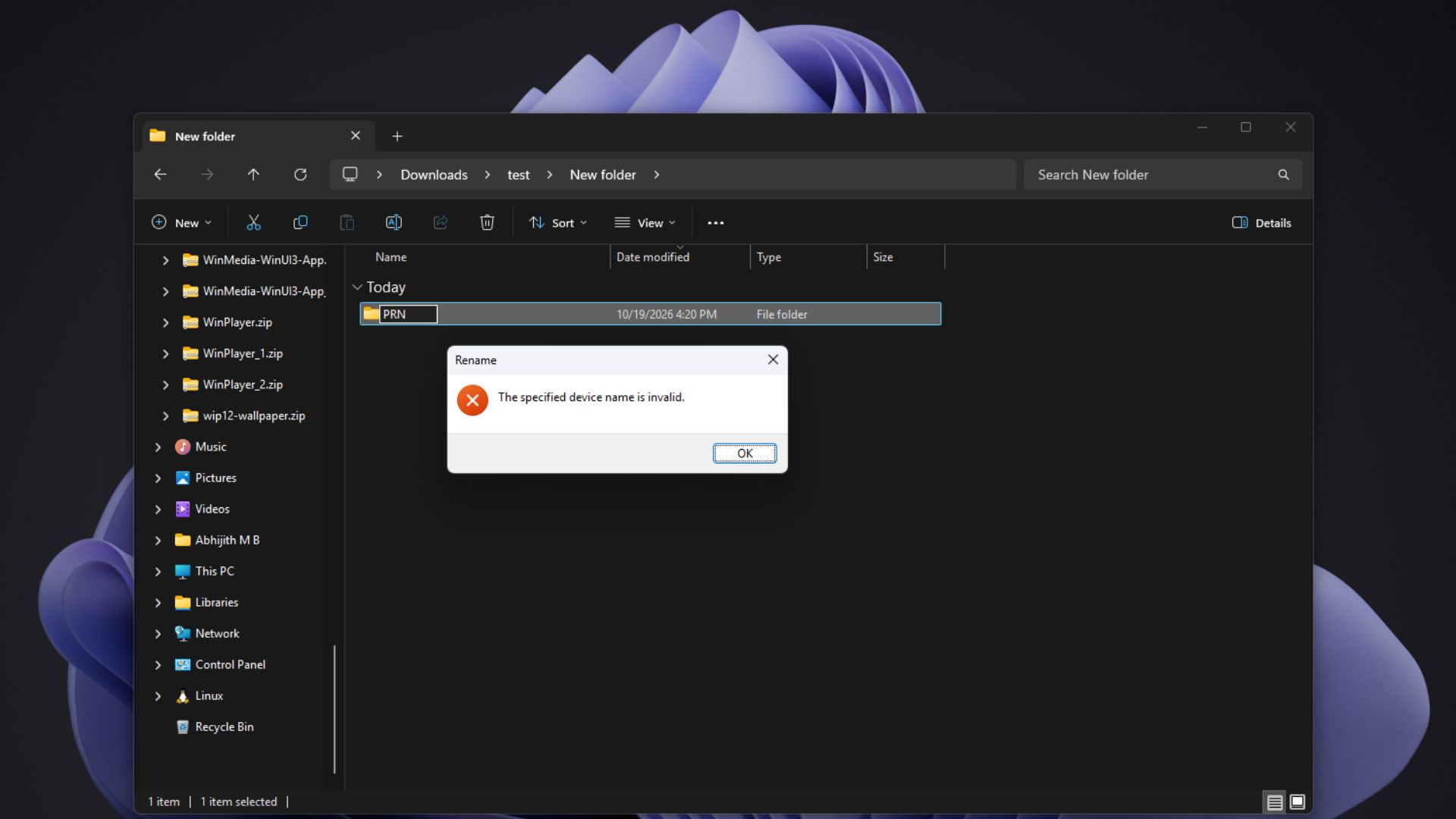Expand the This PC tree node

pyautogui.click(x=158, y=571)
